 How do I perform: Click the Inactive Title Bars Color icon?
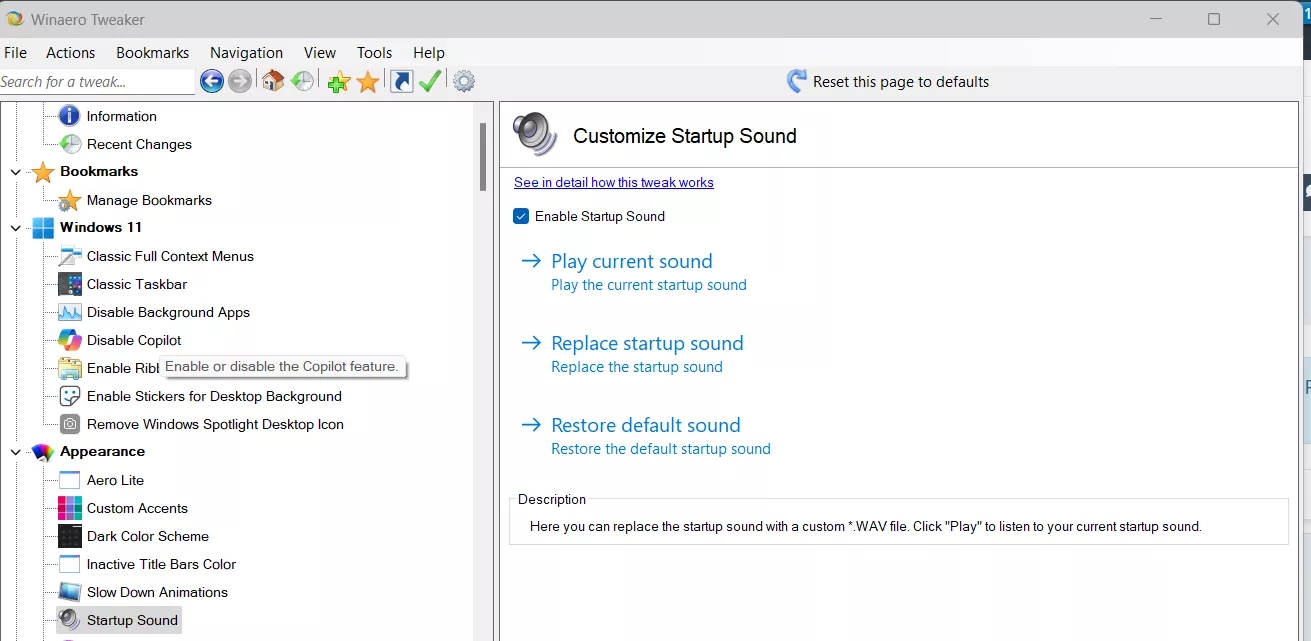[x=70, y=564]
